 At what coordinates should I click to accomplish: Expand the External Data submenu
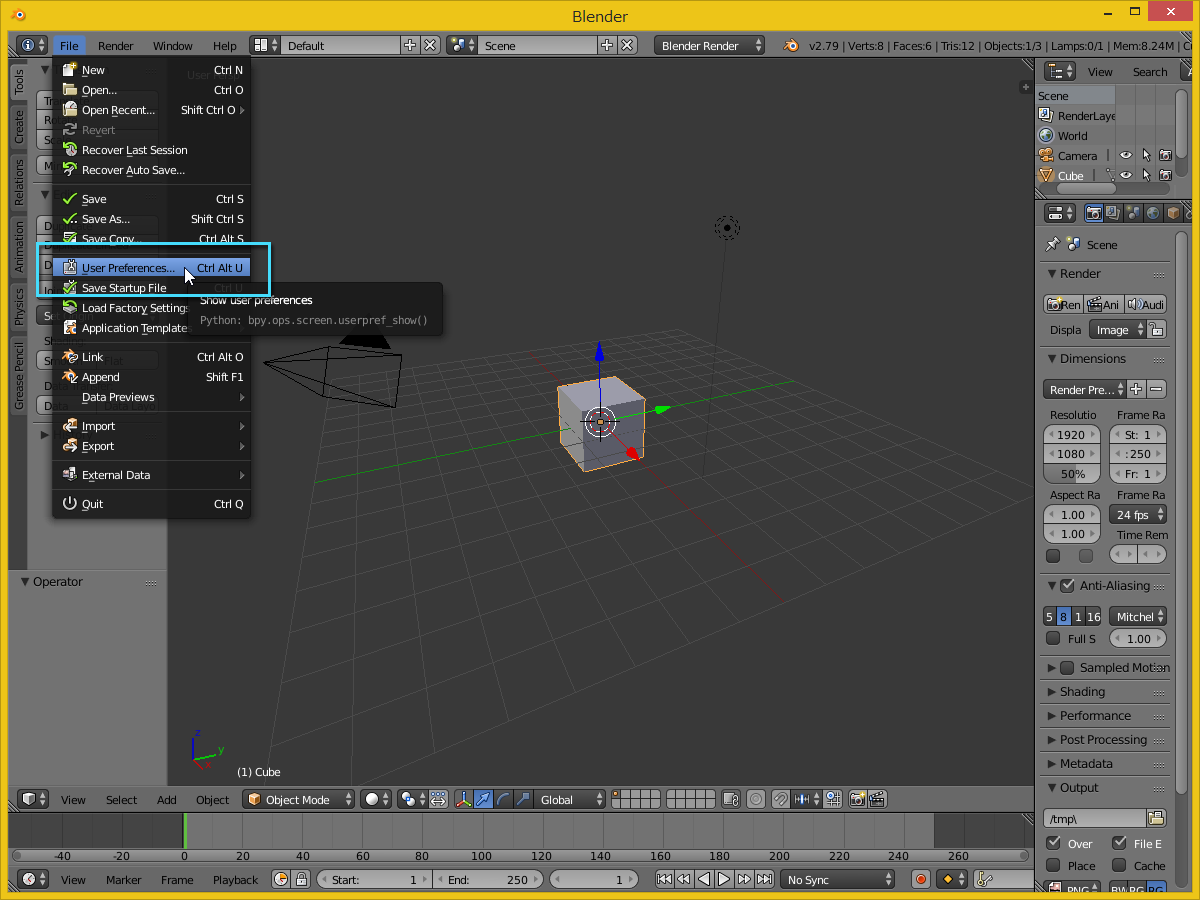[x=151, y=475]
